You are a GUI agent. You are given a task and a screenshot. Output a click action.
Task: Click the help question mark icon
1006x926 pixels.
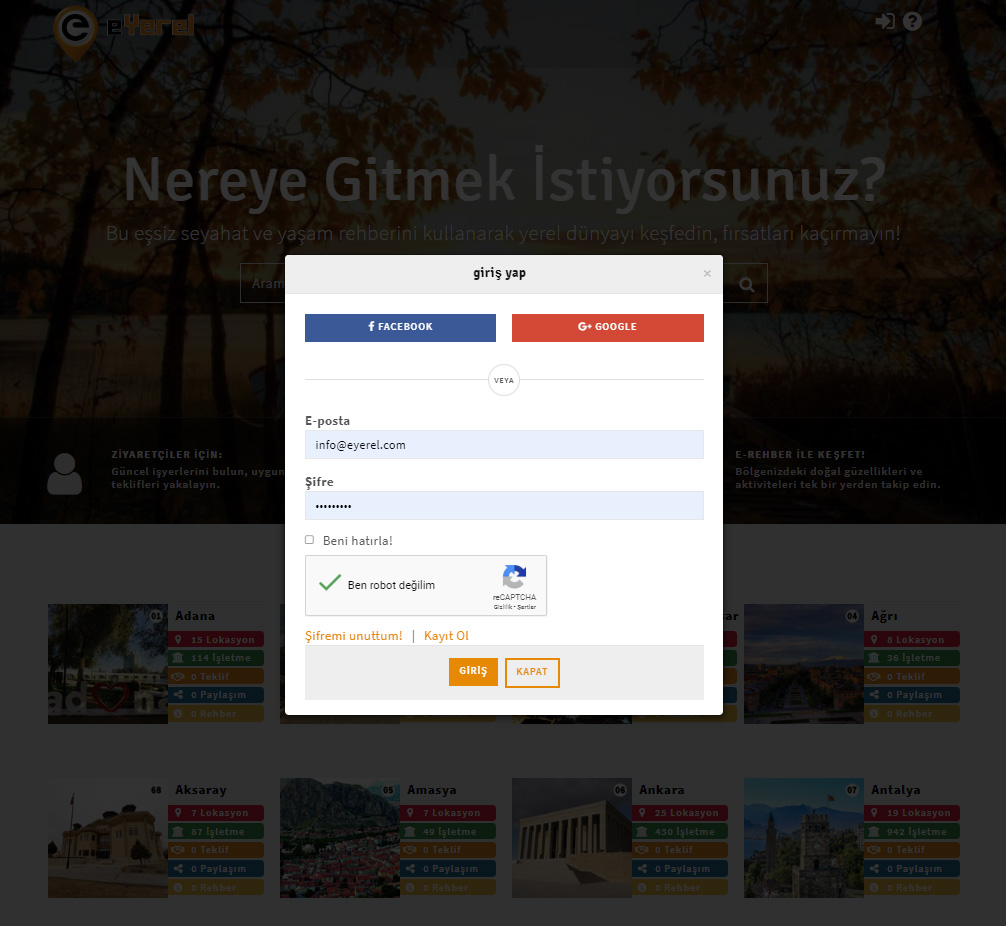(912, 21)
